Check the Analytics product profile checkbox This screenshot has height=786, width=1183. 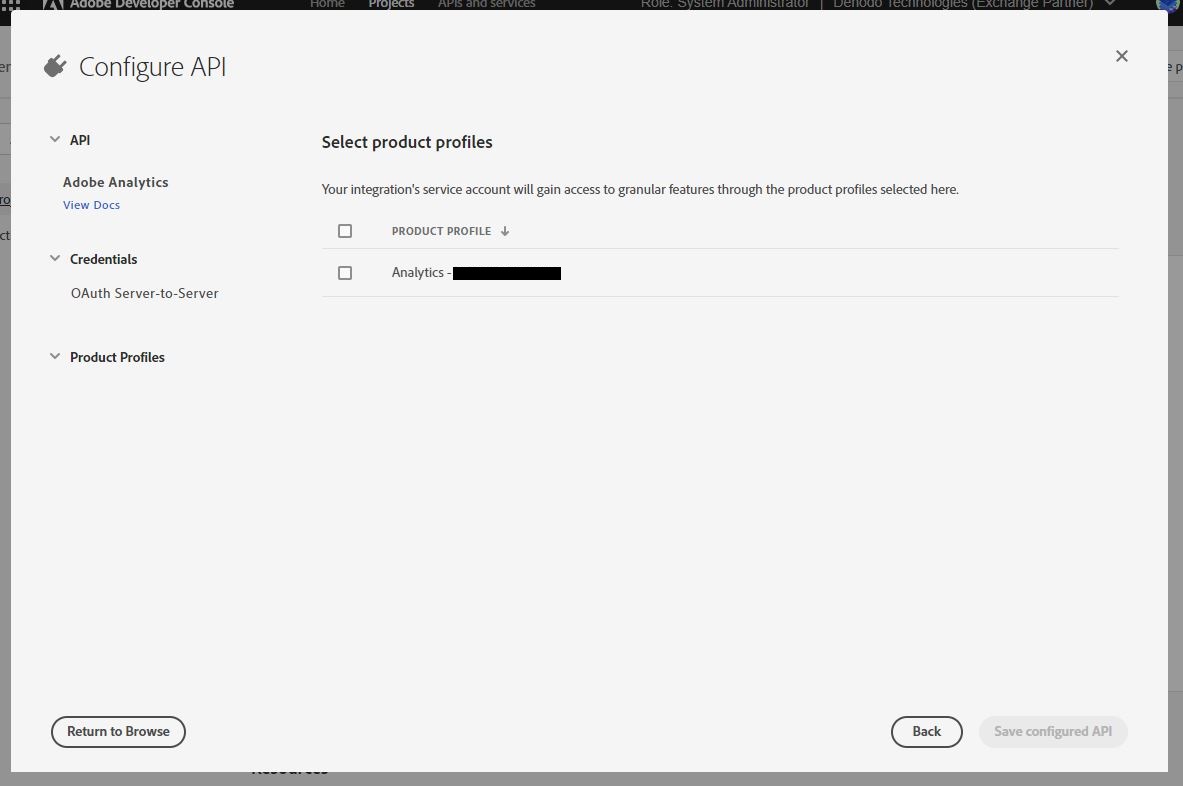click(345, 273)
